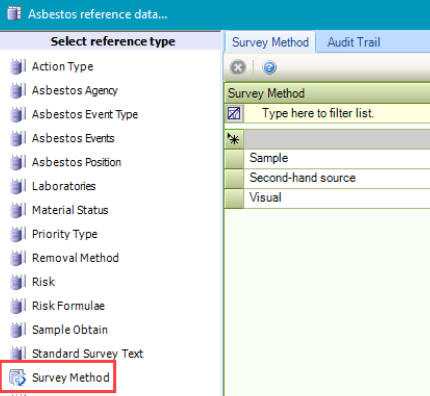This screenshot has width=430, height=396.
Task: Open Asbestos Agency reference type
Action: pos(75,91)
